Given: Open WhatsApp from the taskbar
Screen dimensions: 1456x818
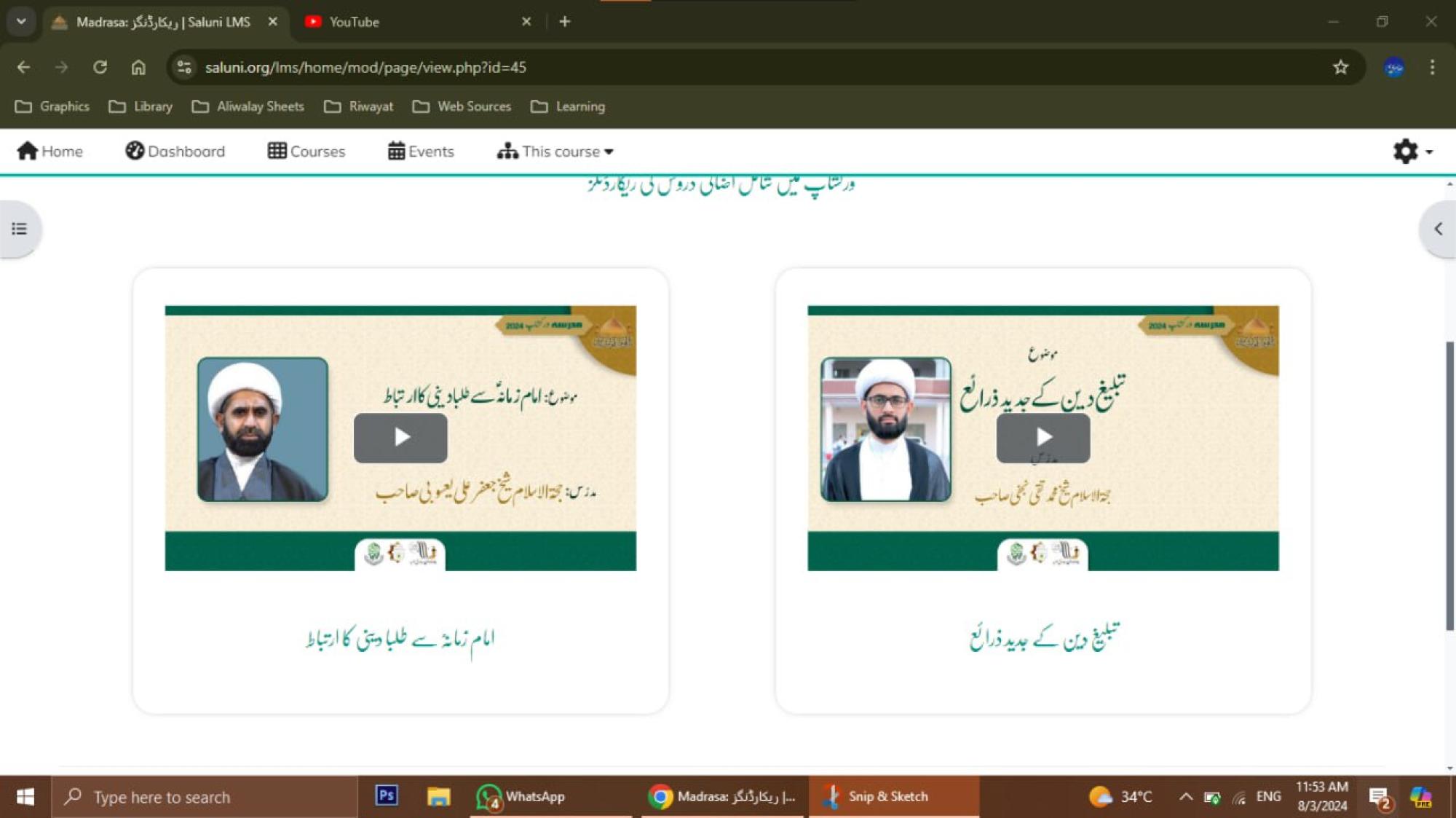Looking at the screenshot, I should click(x=521, y=796).
